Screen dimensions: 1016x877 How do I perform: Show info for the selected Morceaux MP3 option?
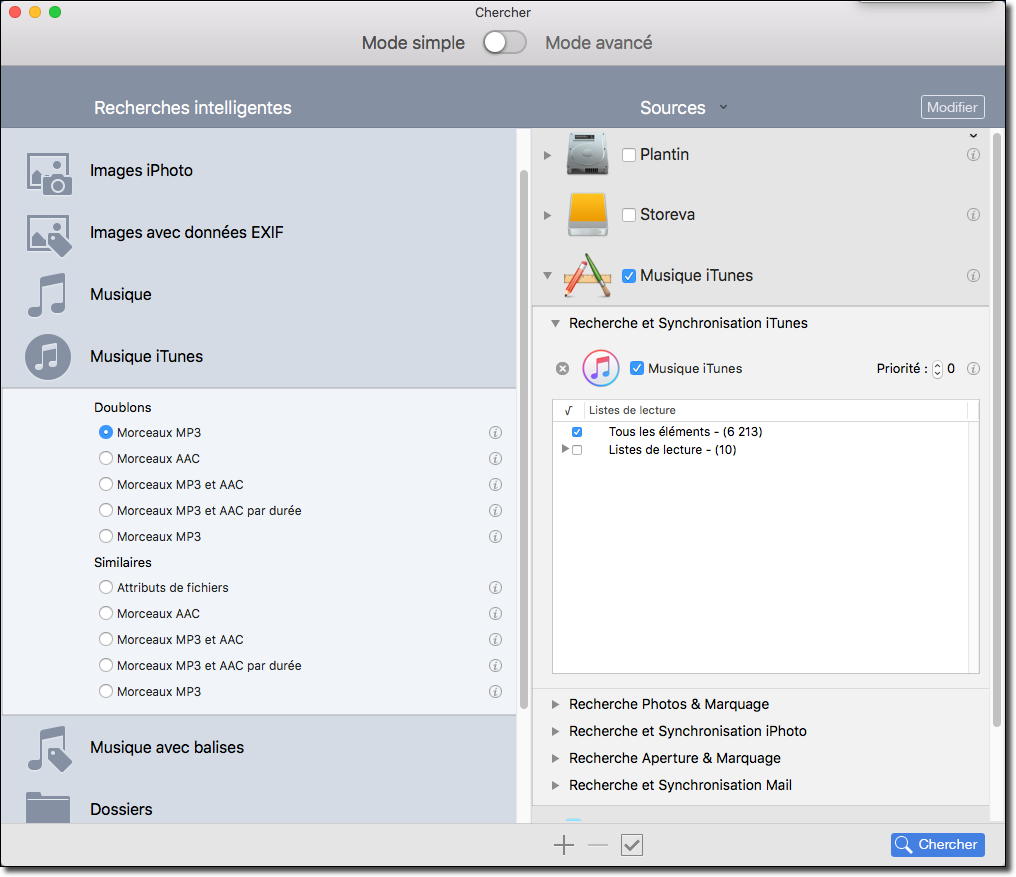495,432
